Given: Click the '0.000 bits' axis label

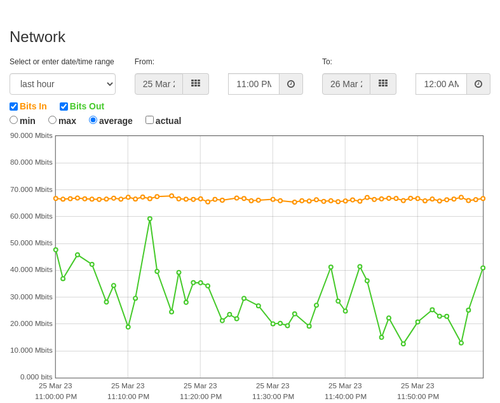Looking at the screenshot, I should click(36, 377).
